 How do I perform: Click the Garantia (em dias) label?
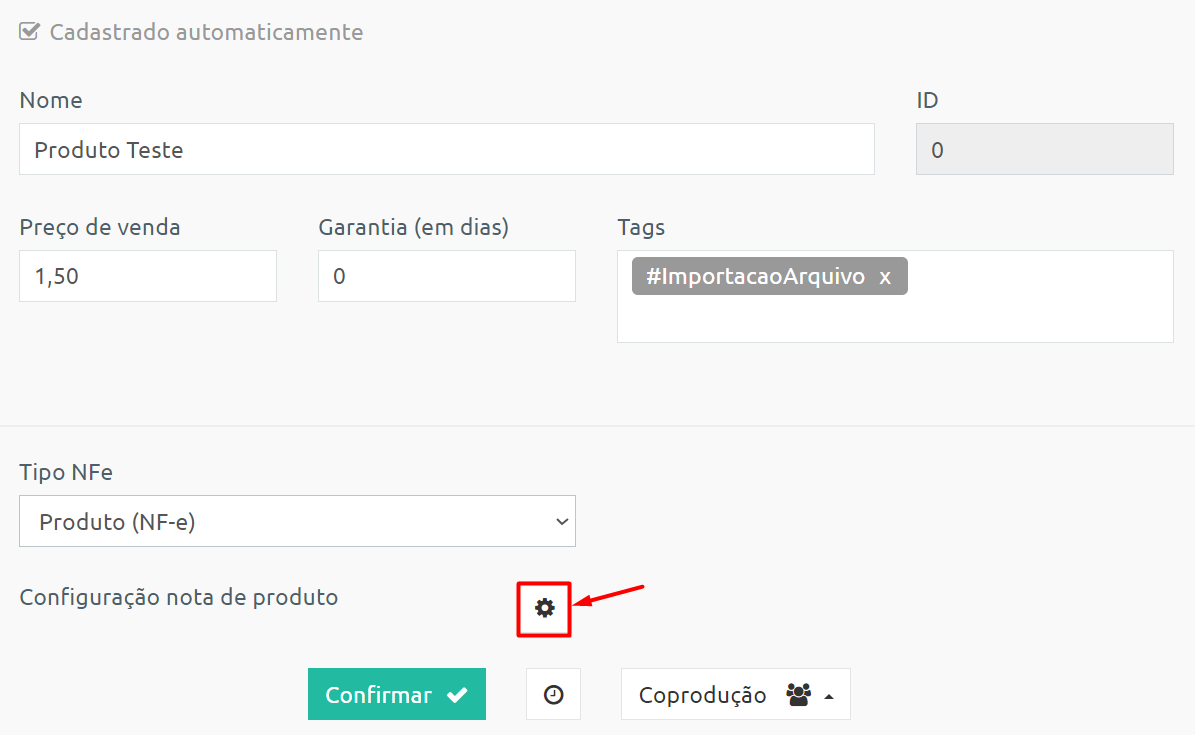pos(414,227)
